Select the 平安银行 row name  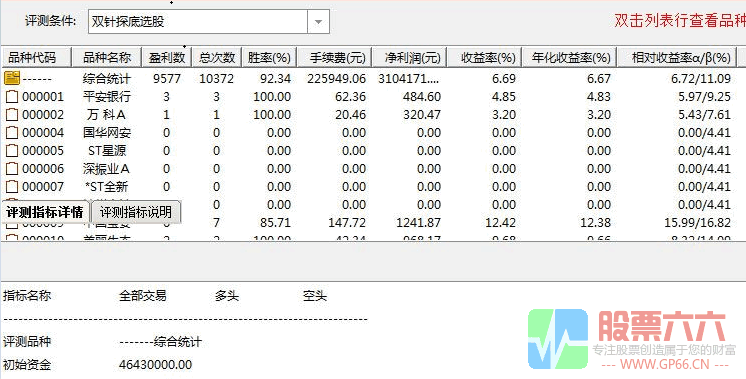(x=107, y=97)
